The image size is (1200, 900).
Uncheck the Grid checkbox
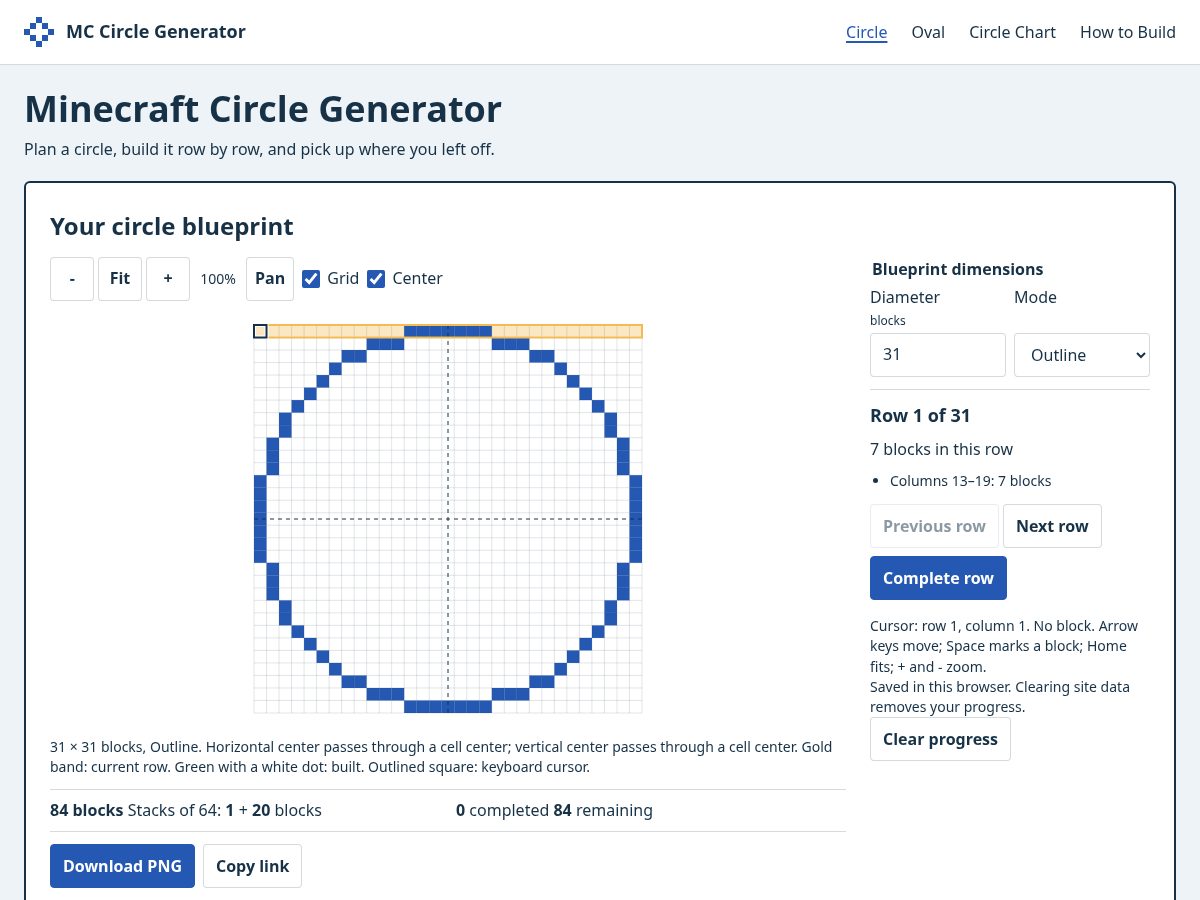[311, 279]
